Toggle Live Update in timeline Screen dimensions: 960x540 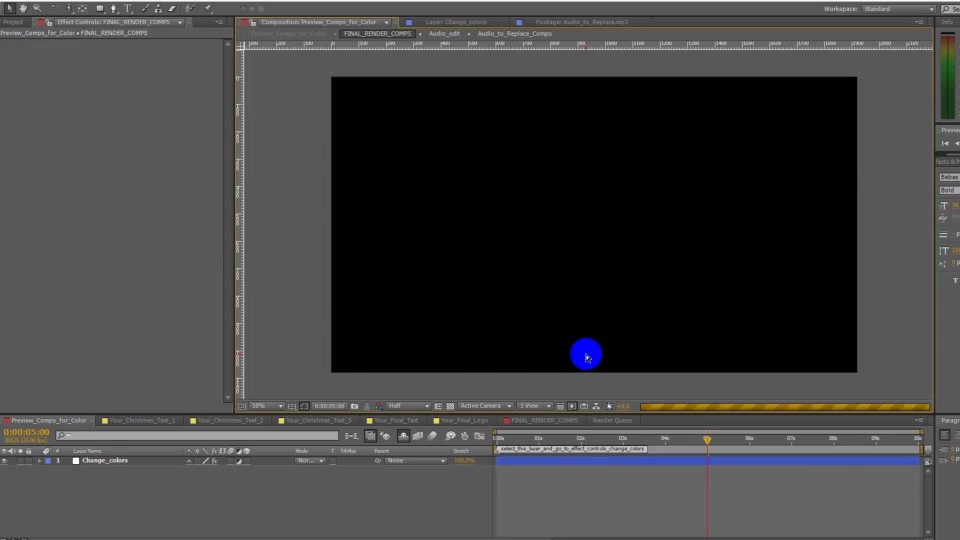point(370,436)
